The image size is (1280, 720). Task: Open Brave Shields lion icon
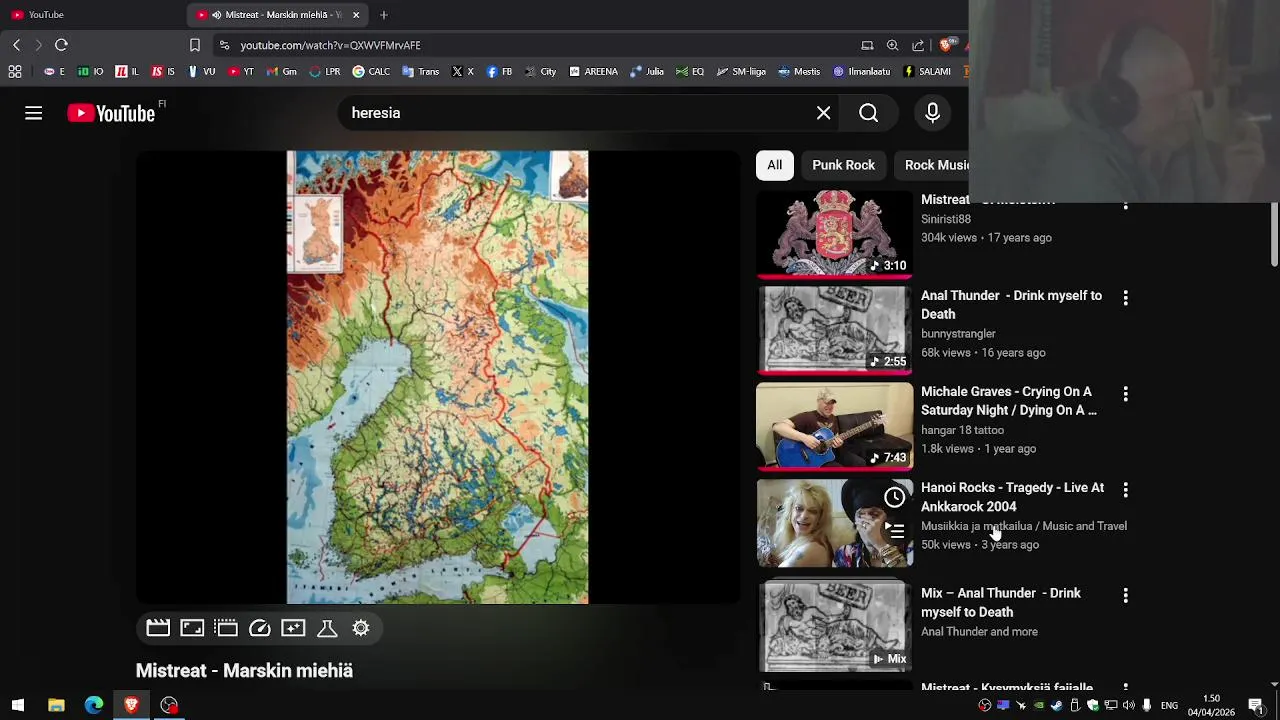(945, 45)
